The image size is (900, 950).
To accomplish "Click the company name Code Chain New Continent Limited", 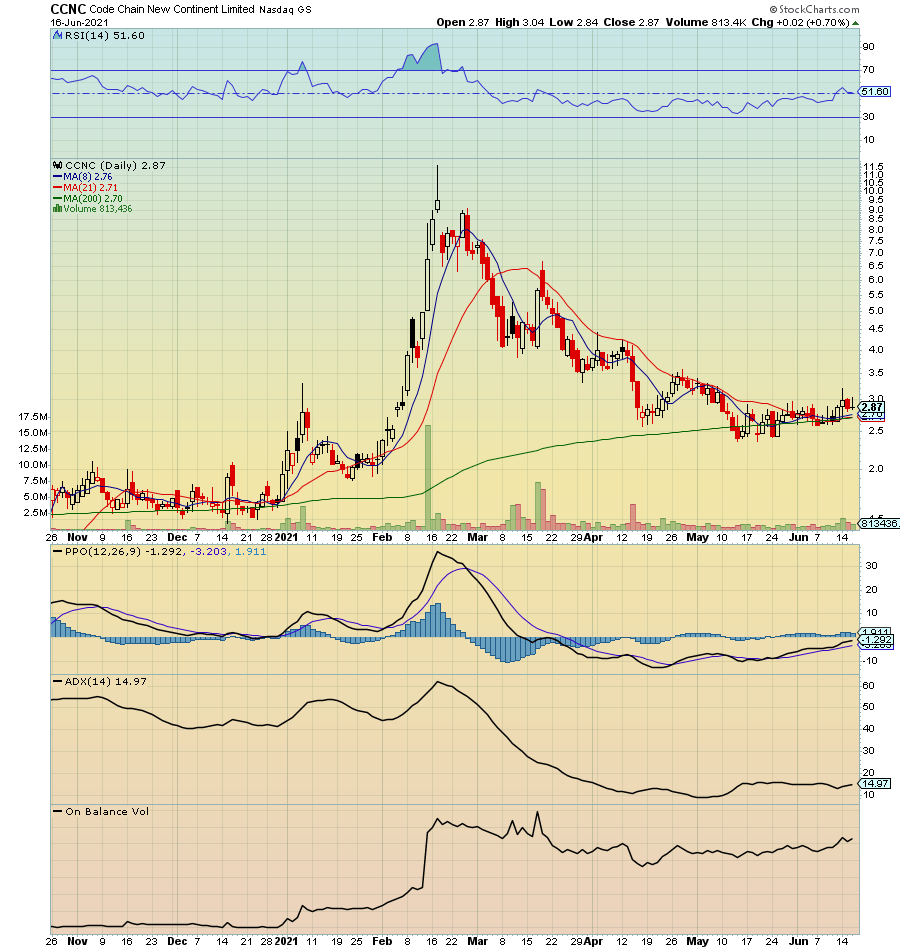I will tap(172, 9).
